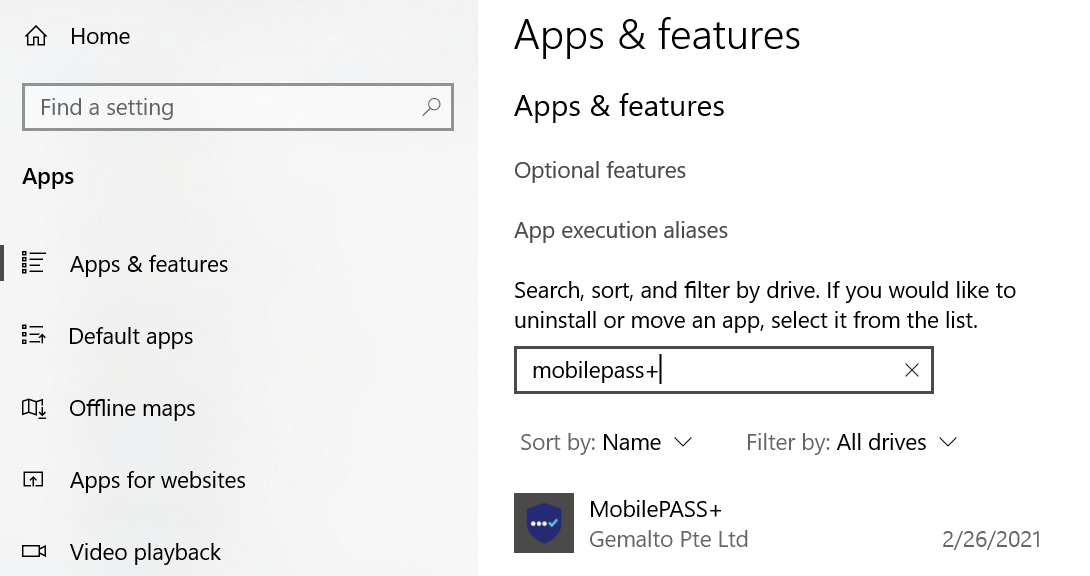The height and width of the screenshot is (576, 1090).
Task: Click the search magnifier in Find a setting
Action: tap(432, 107)
